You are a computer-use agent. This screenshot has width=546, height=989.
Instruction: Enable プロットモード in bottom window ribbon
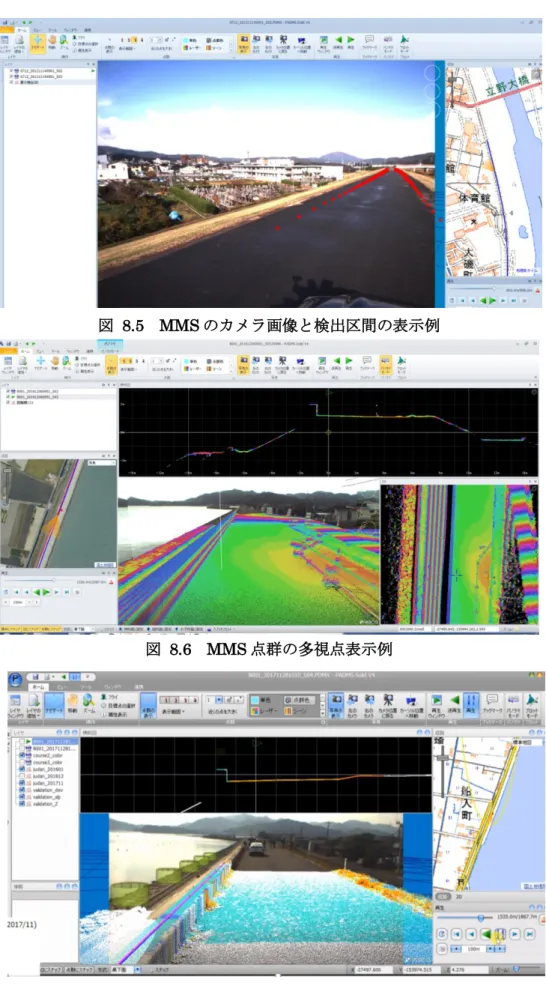tap(531, 706)
